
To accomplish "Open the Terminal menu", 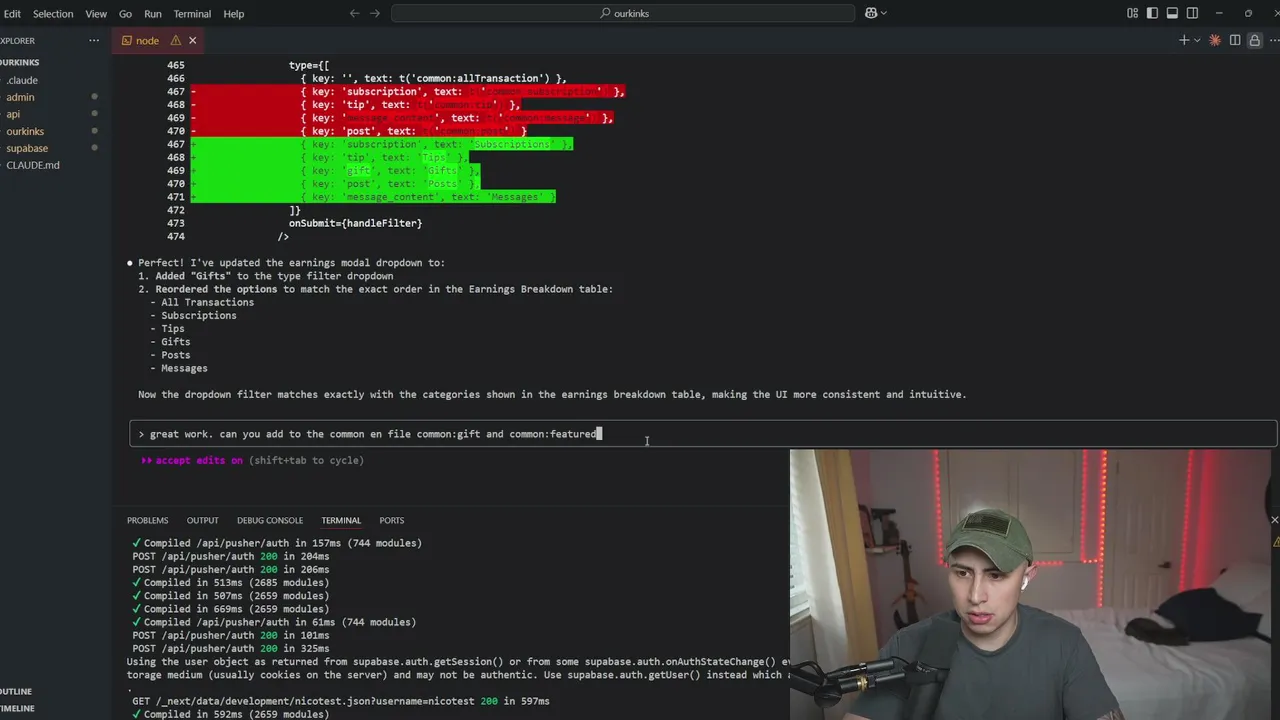I will tap(192, 14).
